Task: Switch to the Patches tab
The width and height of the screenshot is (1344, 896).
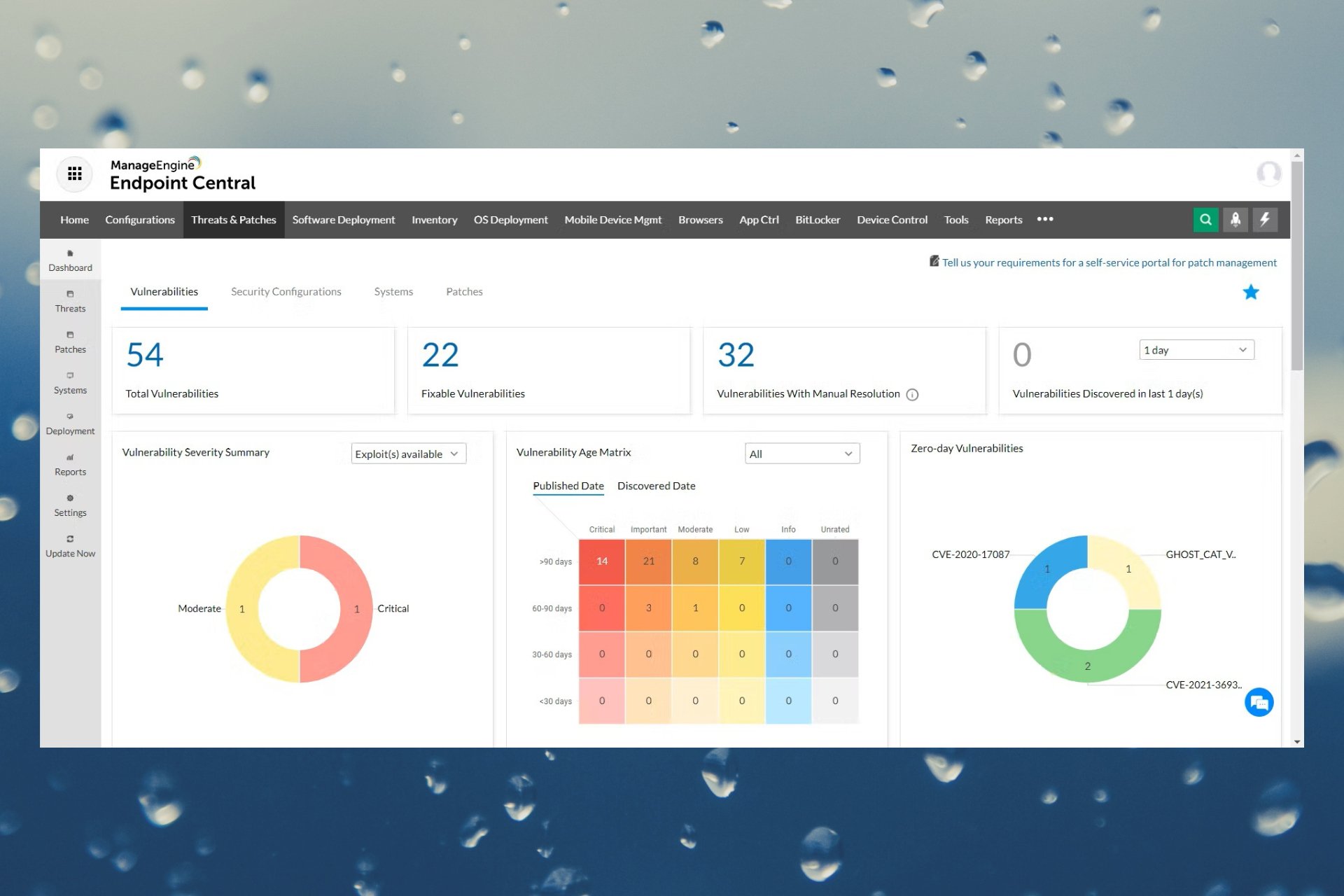Action: click(x=464, y=292)
